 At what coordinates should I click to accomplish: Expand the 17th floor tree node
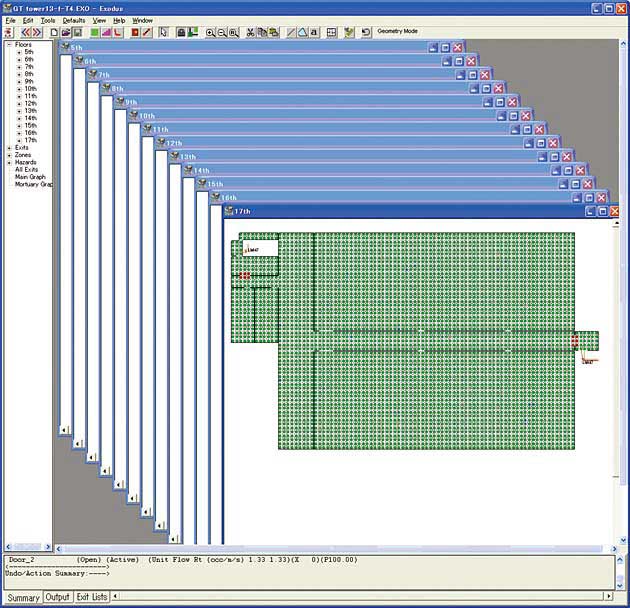click(x=19, y=140)
